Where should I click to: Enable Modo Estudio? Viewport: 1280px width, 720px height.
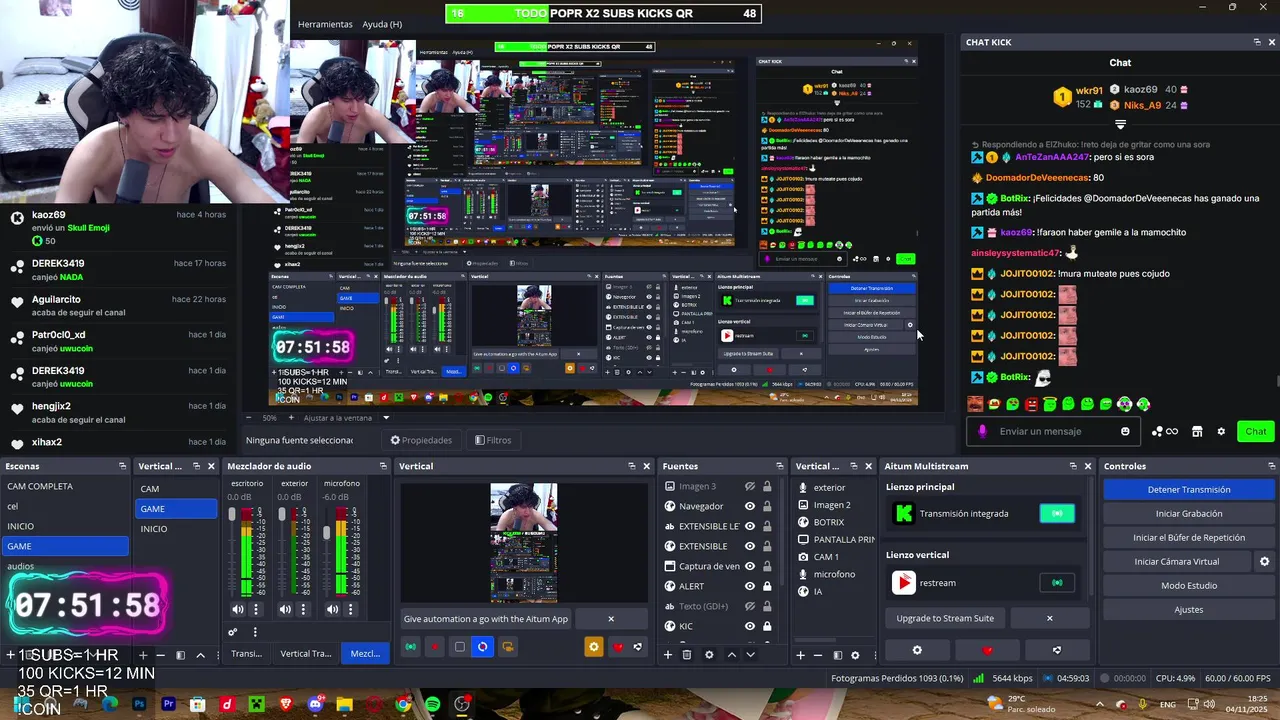(1189, 585)
